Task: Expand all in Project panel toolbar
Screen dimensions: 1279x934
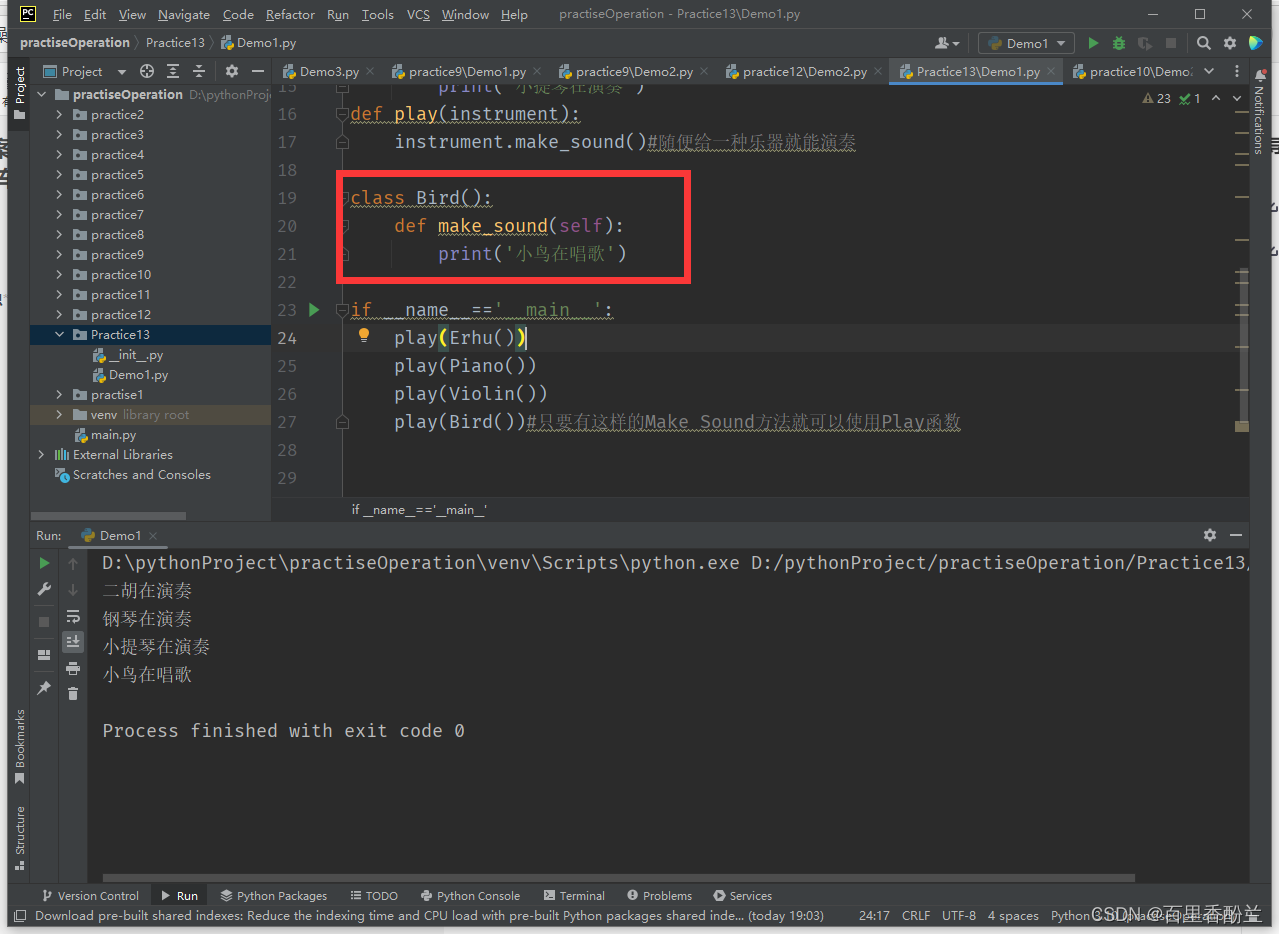Action: point(173,71)
